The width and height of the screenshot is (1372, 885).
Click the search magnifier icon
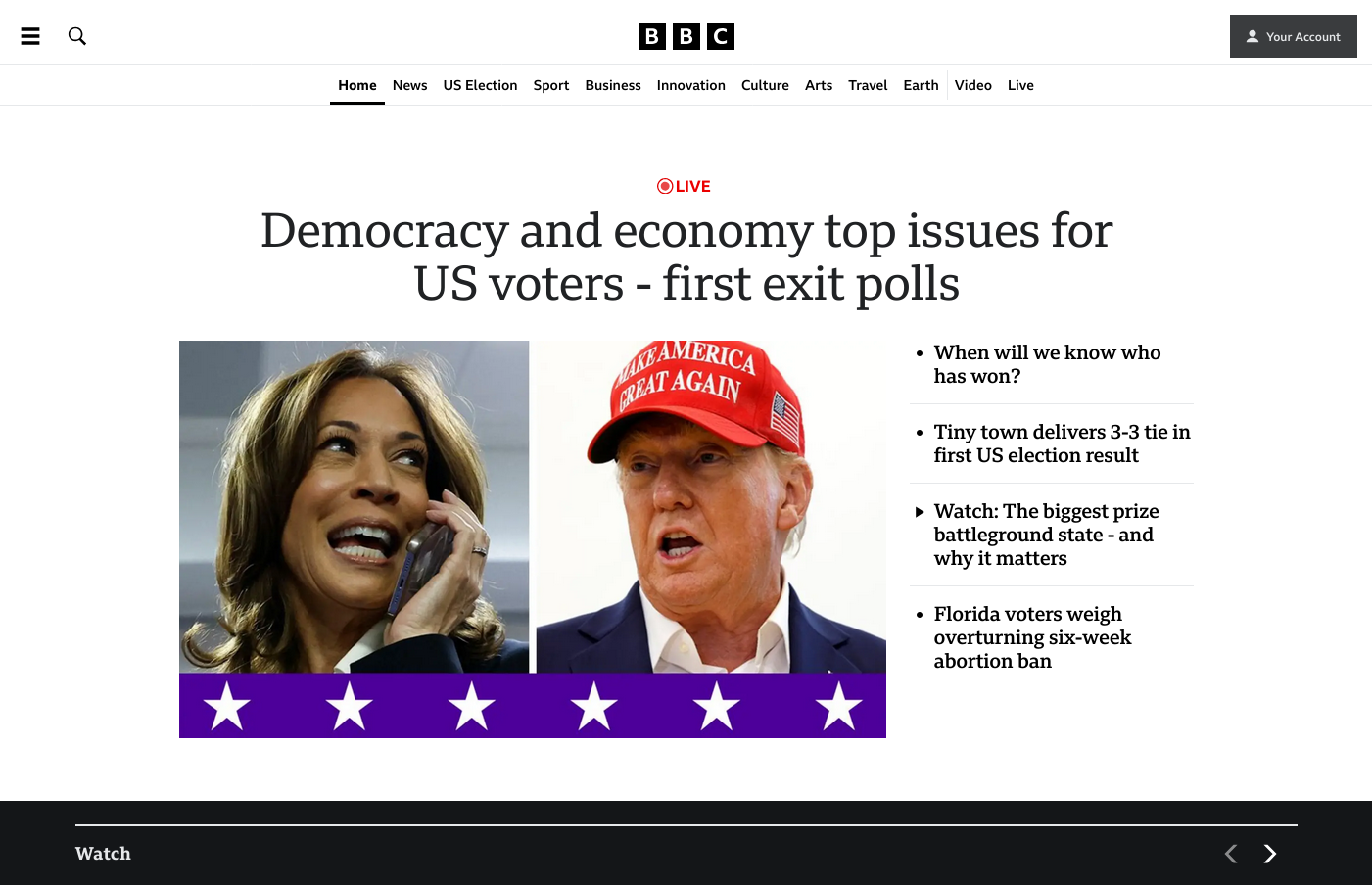(x=77, y=36)
